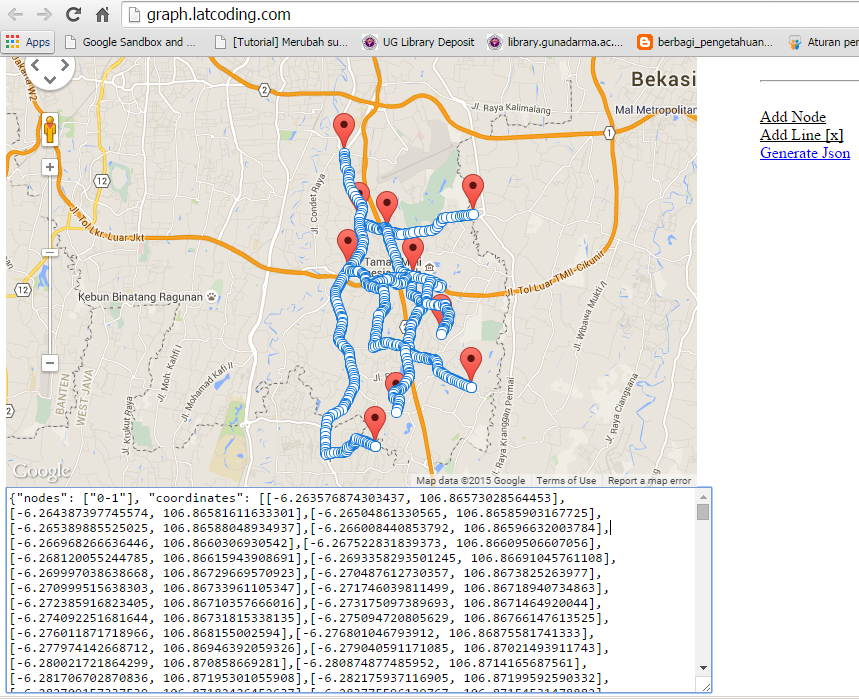Click the Mal Metropolitan map label

[655, 110]
